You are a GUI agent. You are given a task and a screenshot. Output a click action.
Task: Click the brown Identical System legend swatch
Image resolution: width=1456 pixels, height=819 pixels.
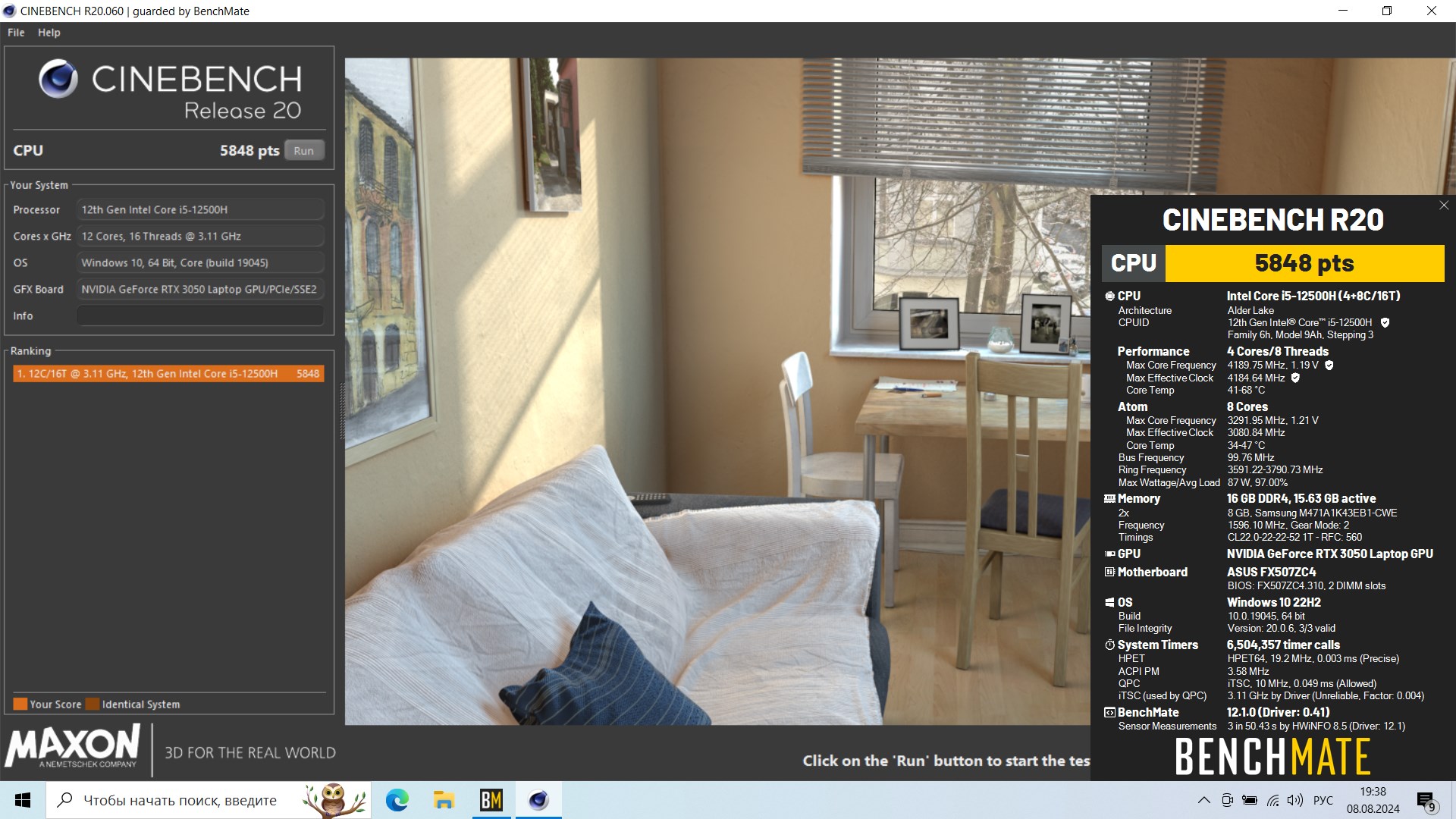click(x=93, y=704)
